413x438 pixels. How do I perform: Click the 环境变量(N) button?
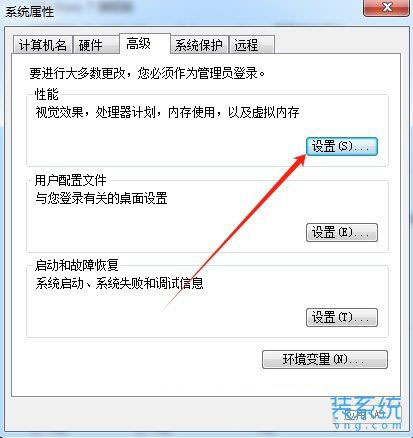tap(325, 359)
